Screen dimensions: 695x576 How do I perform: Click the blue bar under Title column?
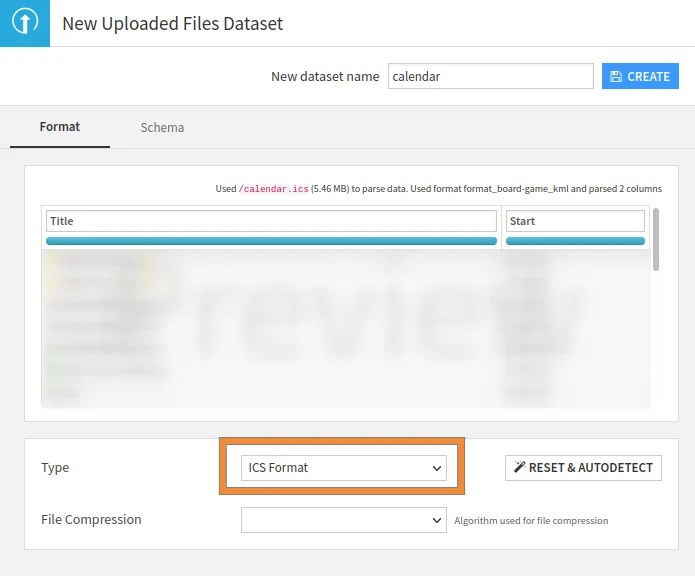pyautogui.click(x=271, y=241)
